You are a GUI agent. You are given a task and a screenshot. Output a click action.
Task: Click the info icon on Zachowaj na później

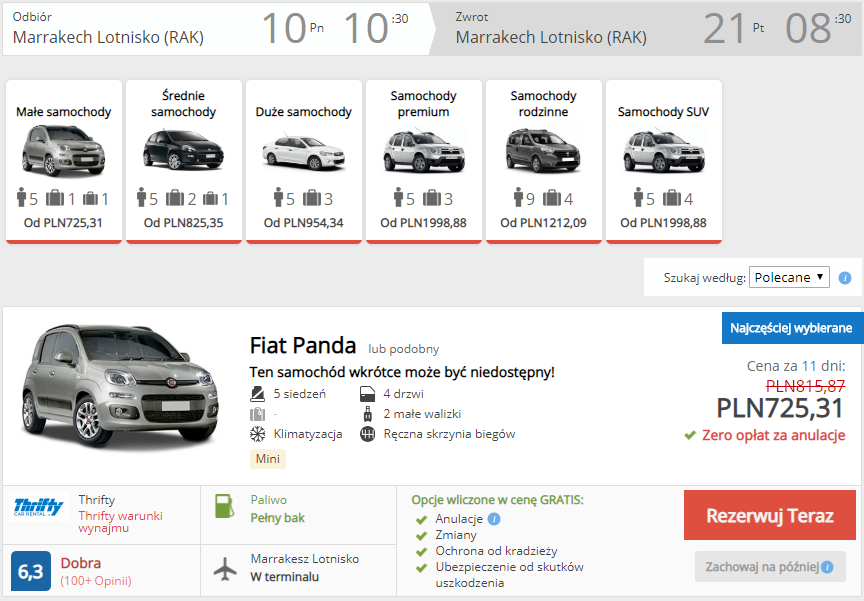[x=826, y=567]
